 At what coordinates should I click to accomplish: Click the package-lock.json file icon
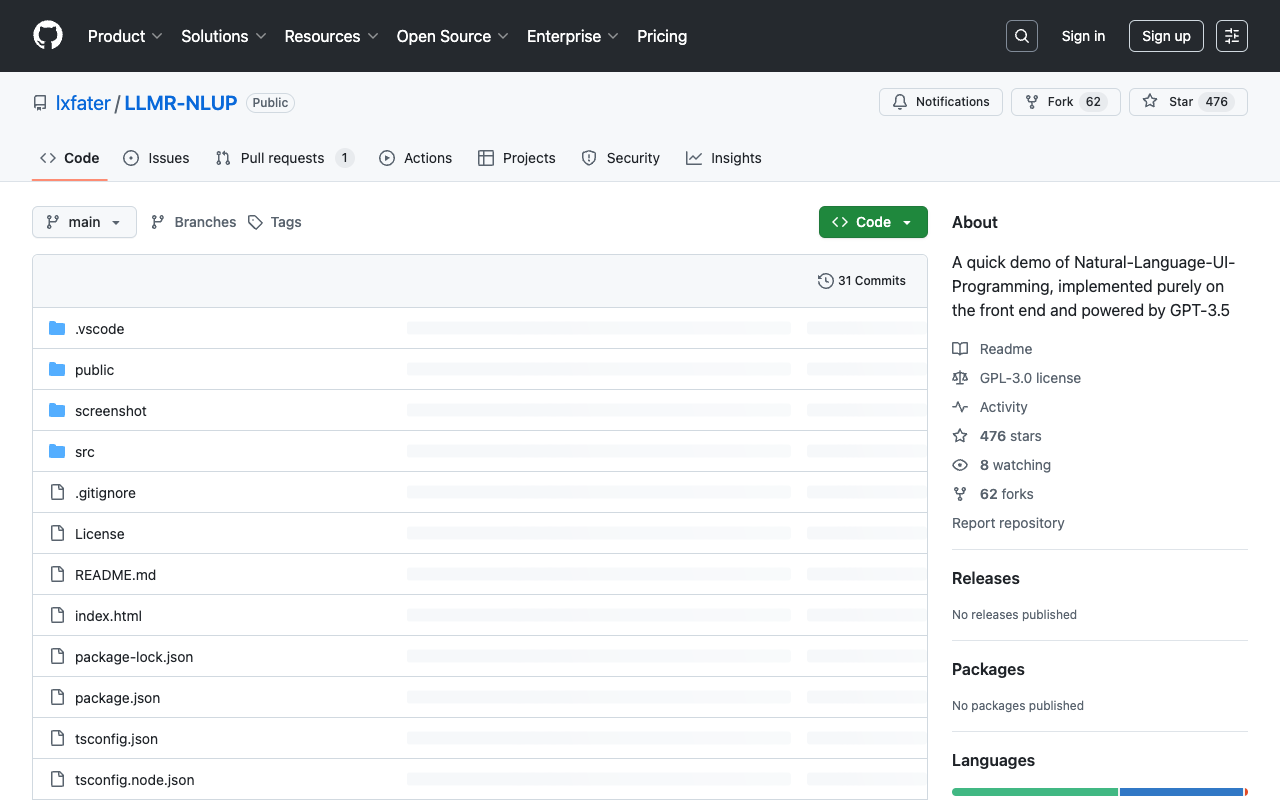[x=57, y=656]
